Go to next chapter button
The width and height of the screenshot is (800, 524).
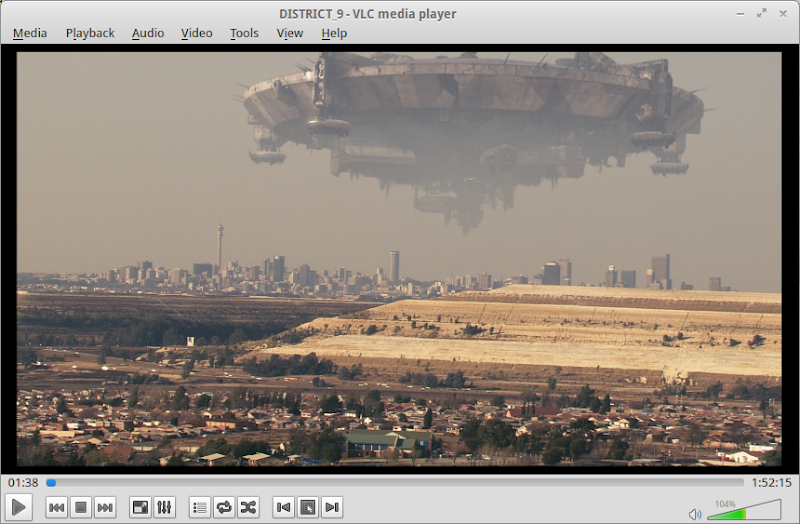[x=332, y=507]
